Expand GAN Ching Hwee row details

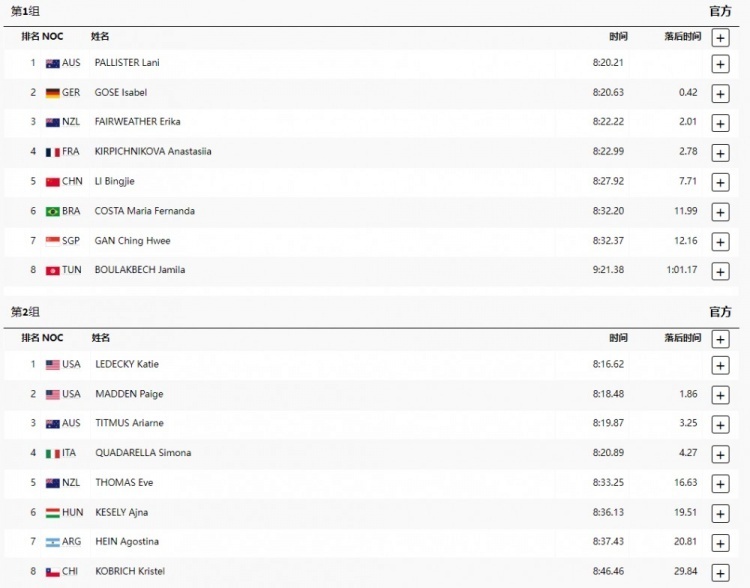click(720, 242)
